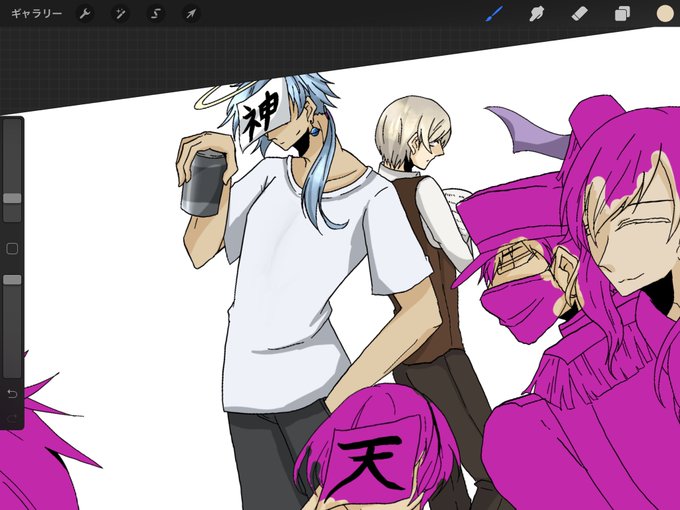Redo with the redo arrow
680x510 pixels.
pyautogui.click(x=12, y=418)
